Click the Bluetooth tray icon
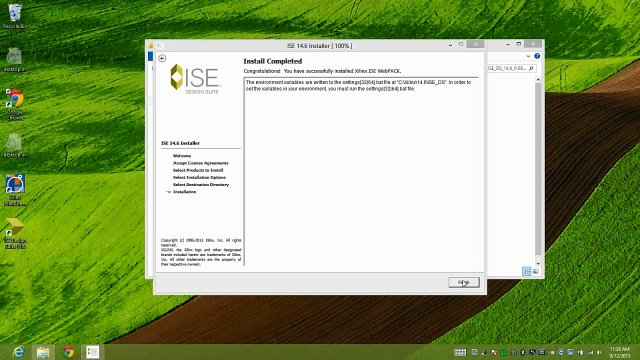 click(x=523, y=352)
